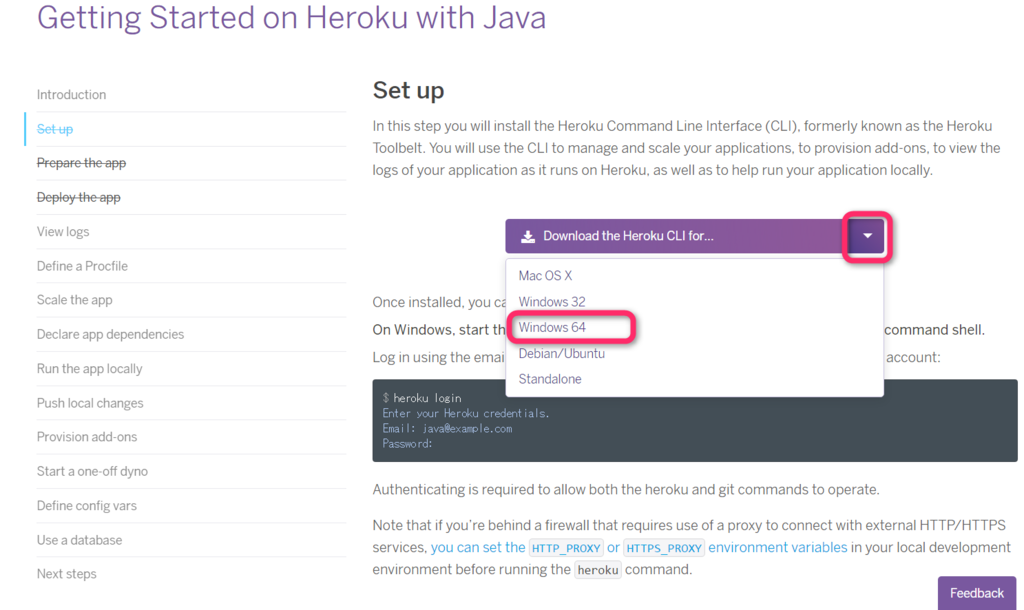
Task: Navigate to Declare app dependencies
Action: [110, 334]
